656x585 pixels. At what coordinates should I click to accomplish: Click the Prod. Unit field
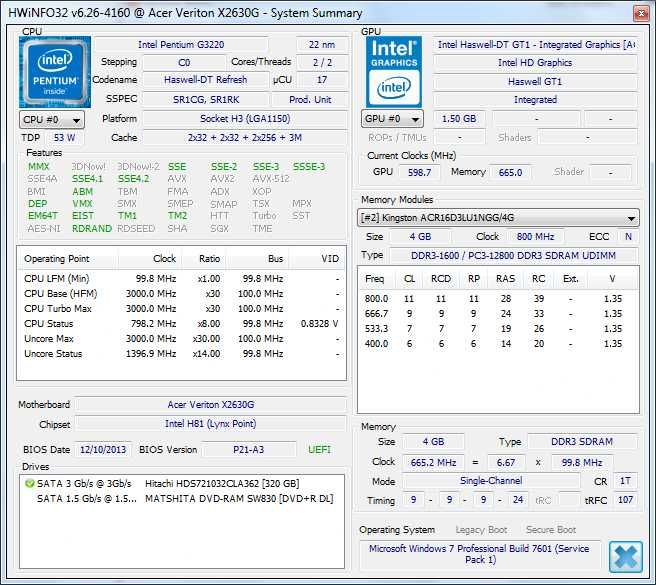pyautogui.click(x=310, y=100)
